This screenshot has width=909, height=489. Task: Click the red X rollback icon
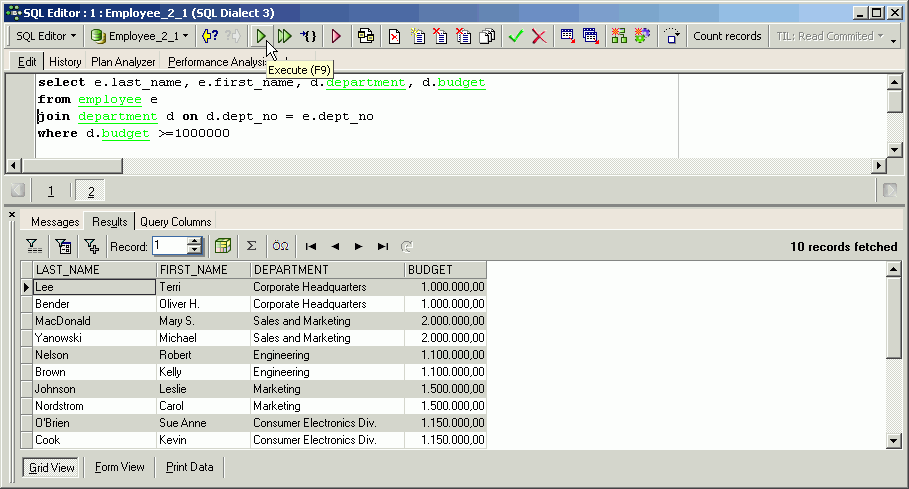(x=539, y=36)
